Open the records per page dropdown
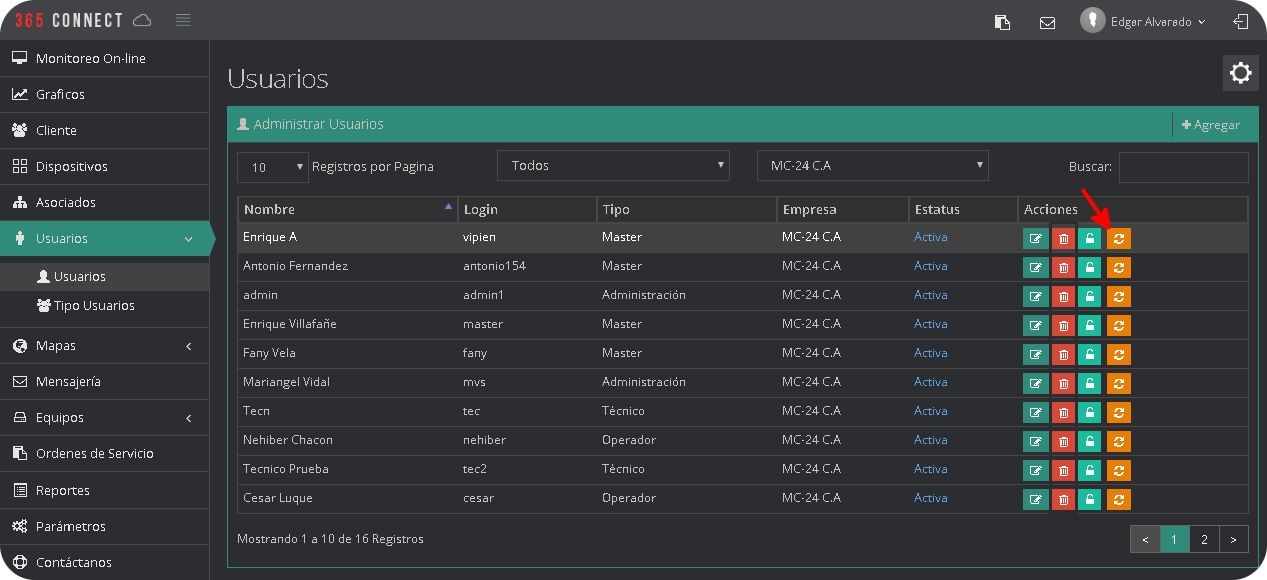Image resolution: width=1267 pixels, height=580 pixels. coord(273,167)
